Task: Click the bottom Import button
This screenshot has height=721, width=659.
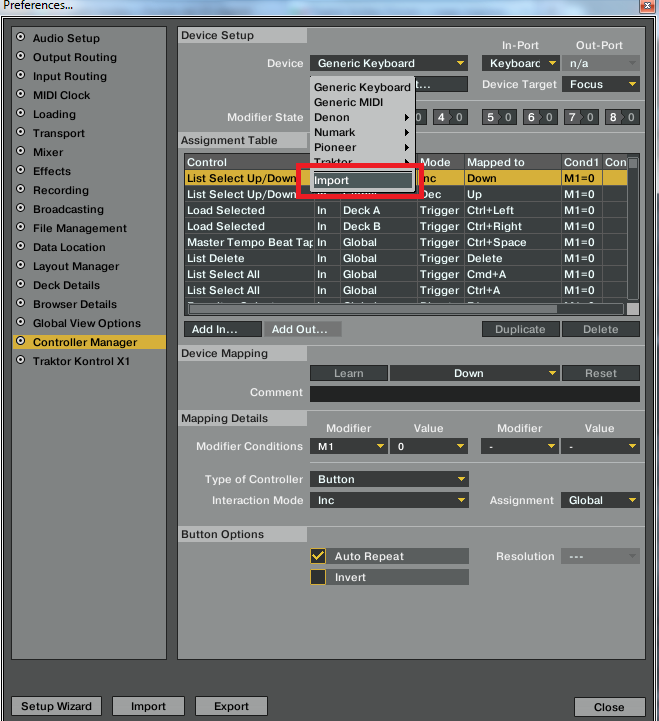Action: pyautogui.click(x=148, y=706)
